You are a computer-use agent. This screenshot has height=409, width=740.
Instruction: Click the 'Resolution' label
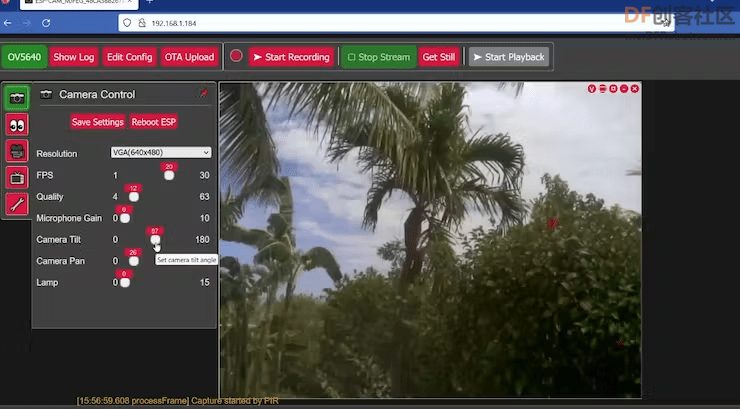(57, 154)
